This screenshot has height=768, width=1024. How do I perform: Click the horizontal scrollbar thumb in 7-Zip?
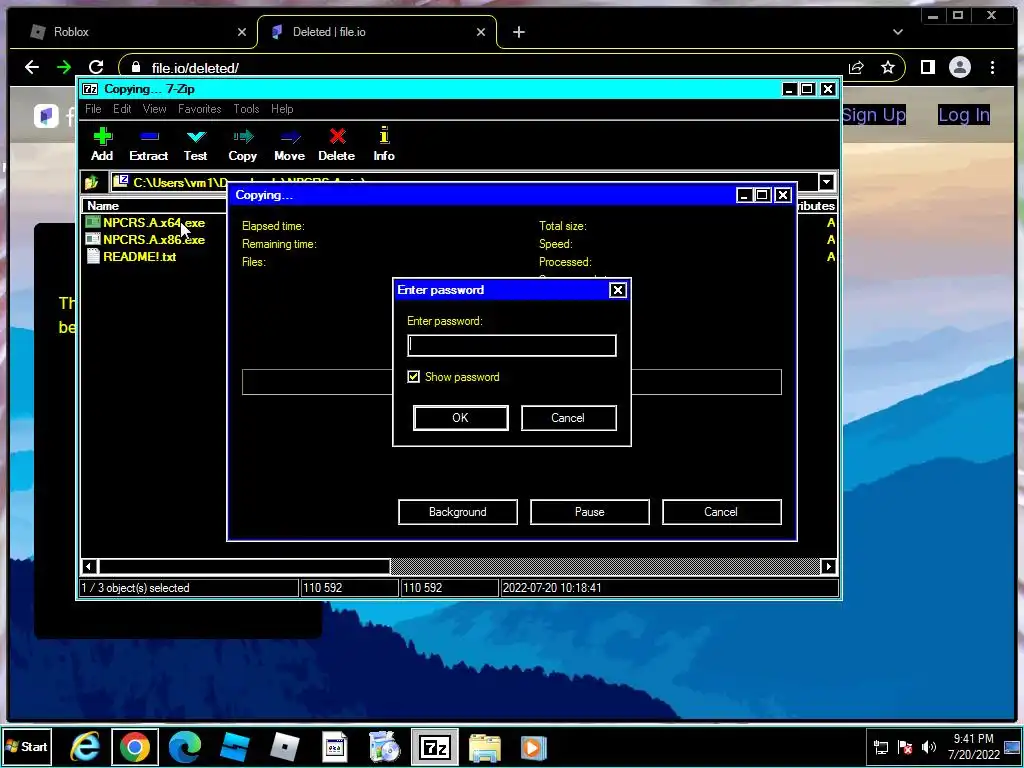pyautogui.click(x=244, y=566)
